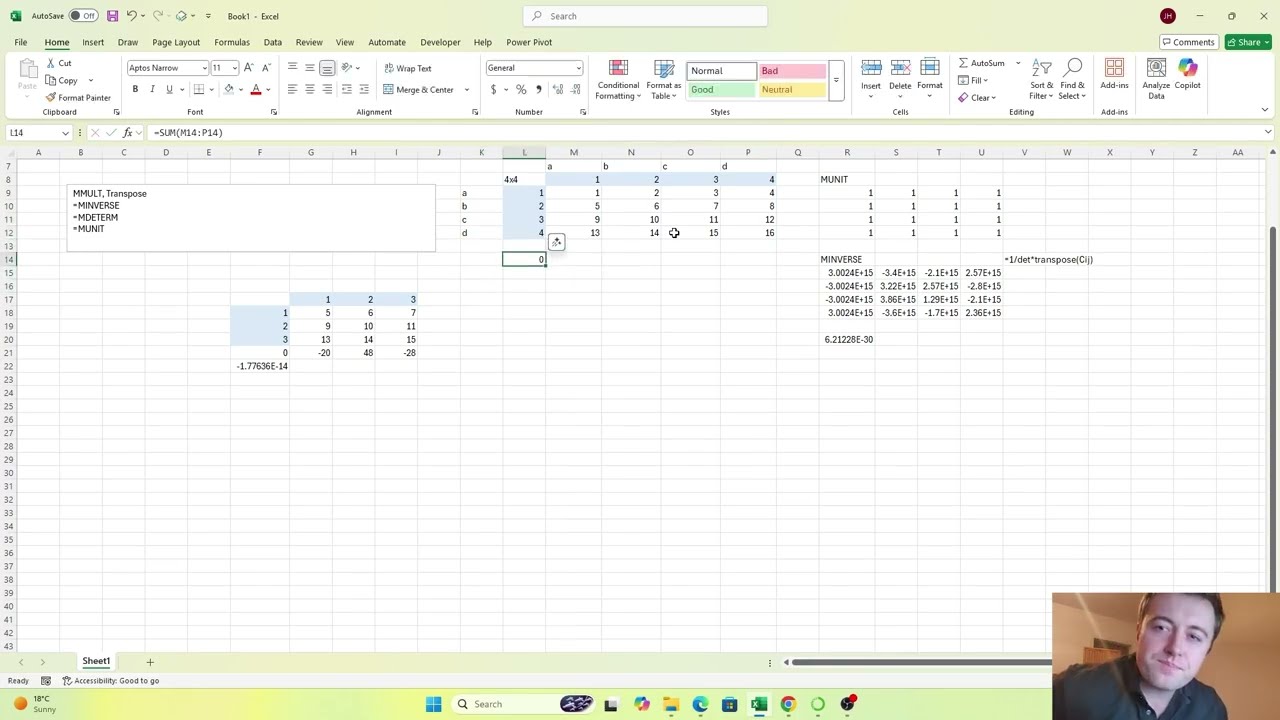Align cell content to the top
Image resolution: width=1280 pixels, height=720 pixels.
(x=292, y=68)
